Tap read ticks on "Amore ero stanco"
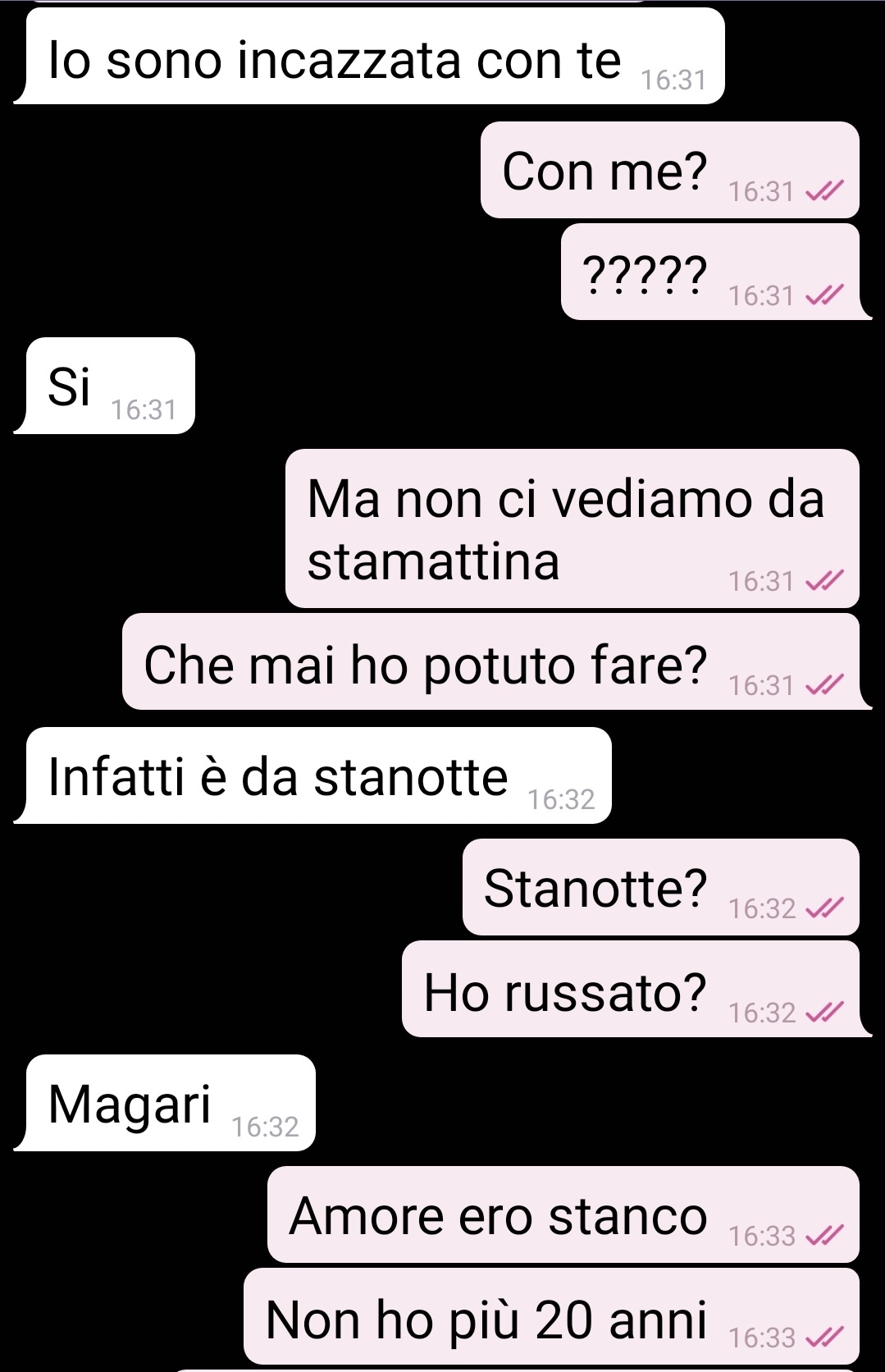 click(824, 1235)
